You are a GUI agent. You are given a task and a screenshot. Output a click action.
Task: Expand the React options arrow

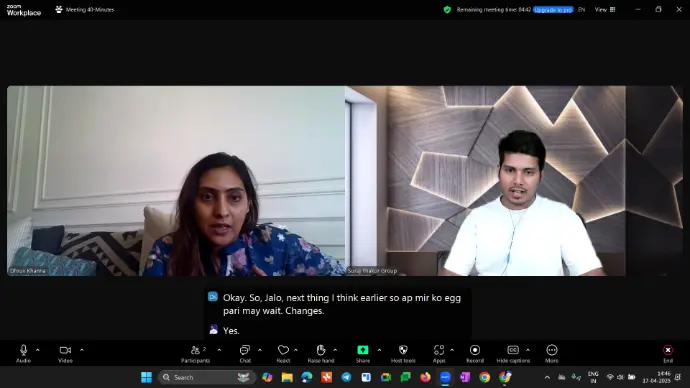click(x=296, y=350)
